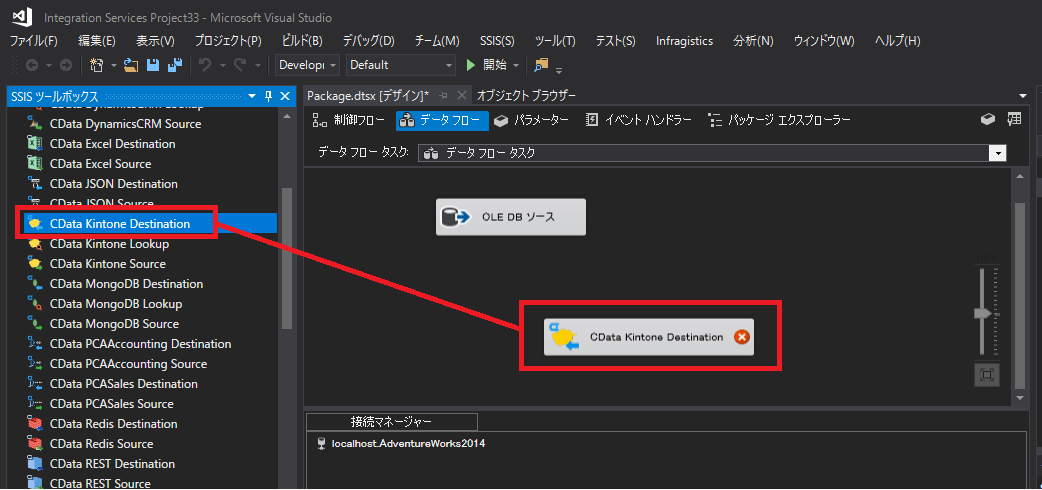Click the 開始 start button
This screenshot has width=1042, height=490.
point(485,65)
